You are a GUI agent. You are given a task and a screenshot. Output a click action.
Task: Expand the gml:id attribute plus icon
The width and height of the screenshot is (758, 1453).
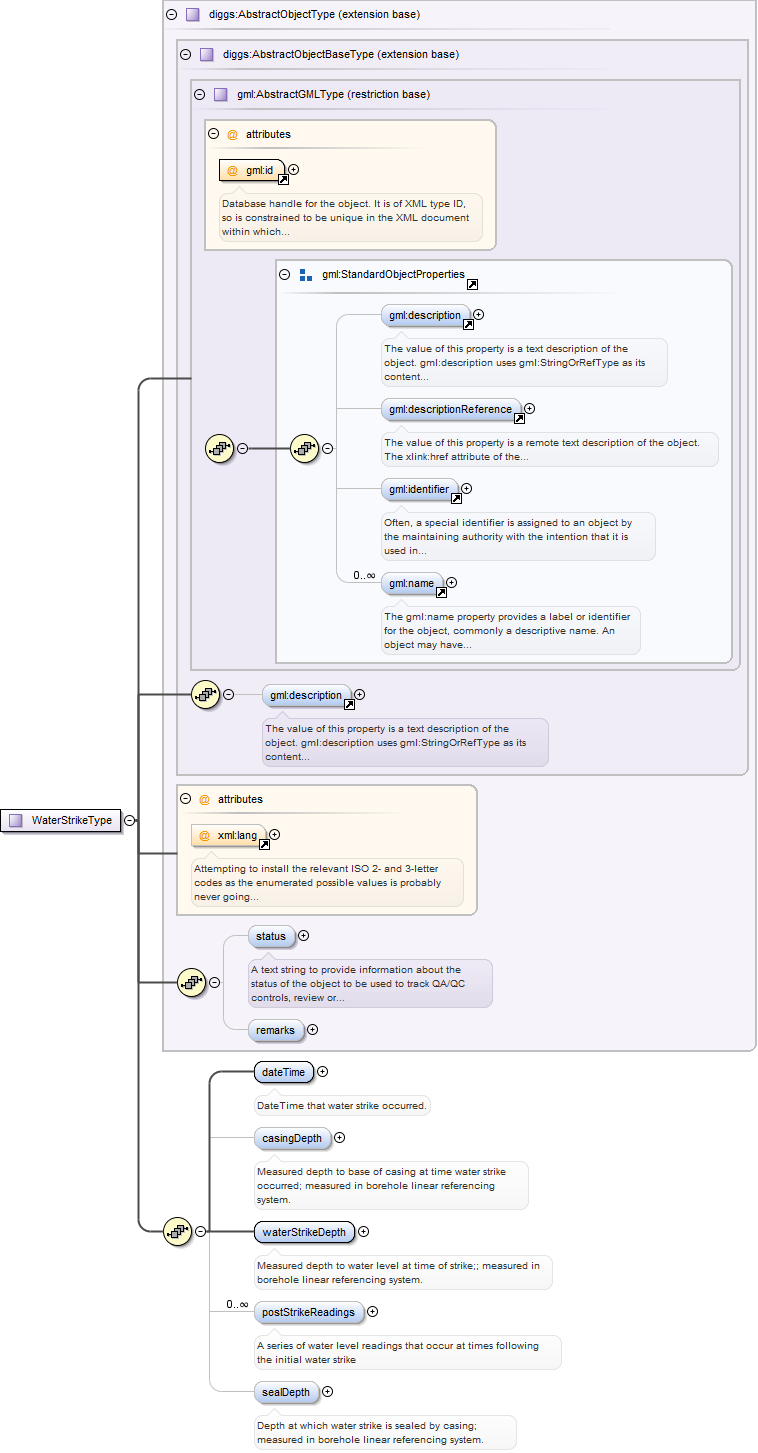(293, 170)
